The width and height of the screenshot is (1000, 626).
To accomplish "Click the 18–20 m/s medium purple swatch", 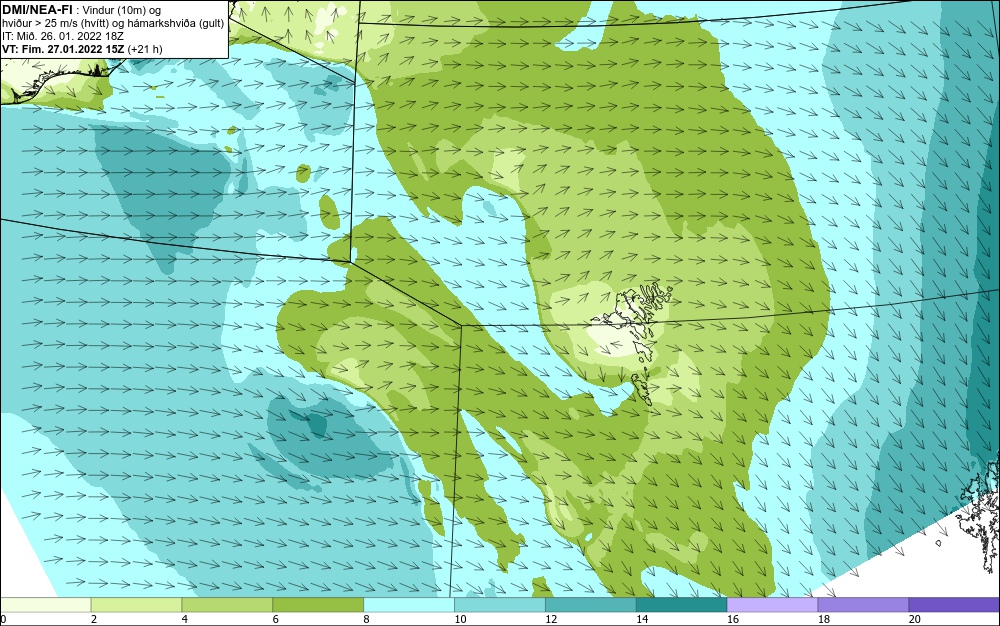I will (x=864, y=604).
